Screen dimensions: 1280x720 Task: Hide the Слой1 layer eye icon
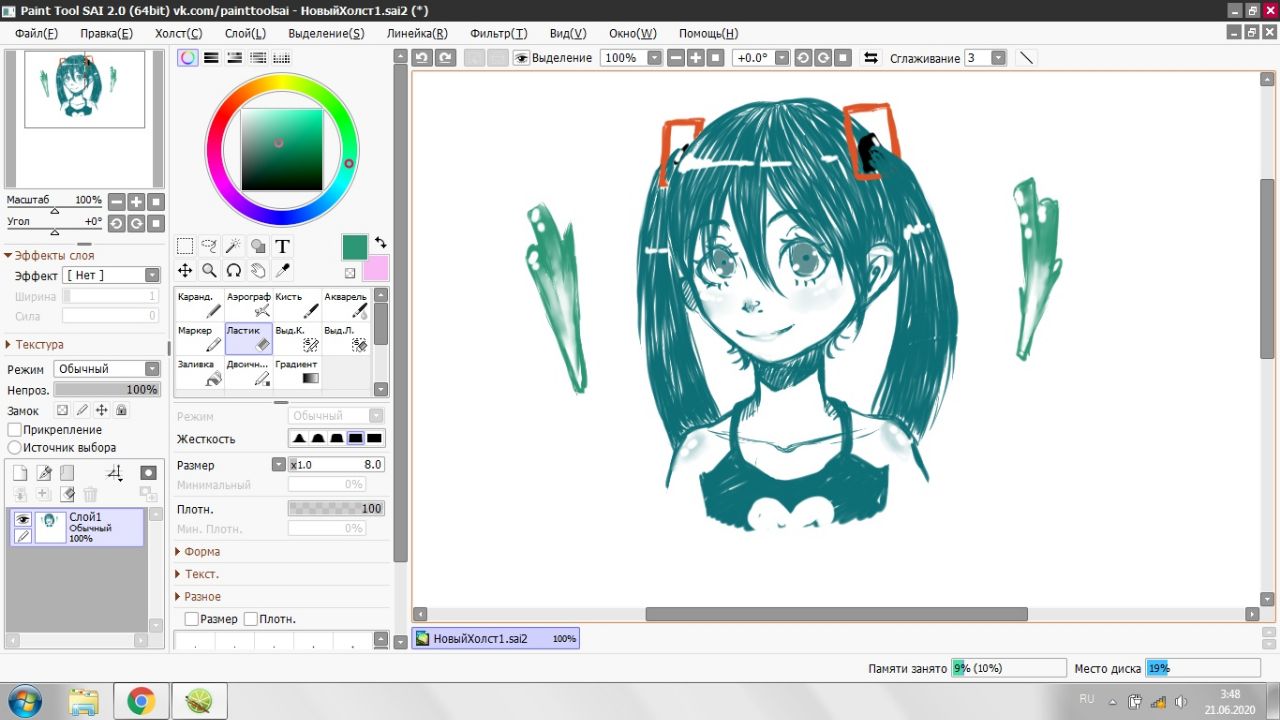tap(22, 518)
